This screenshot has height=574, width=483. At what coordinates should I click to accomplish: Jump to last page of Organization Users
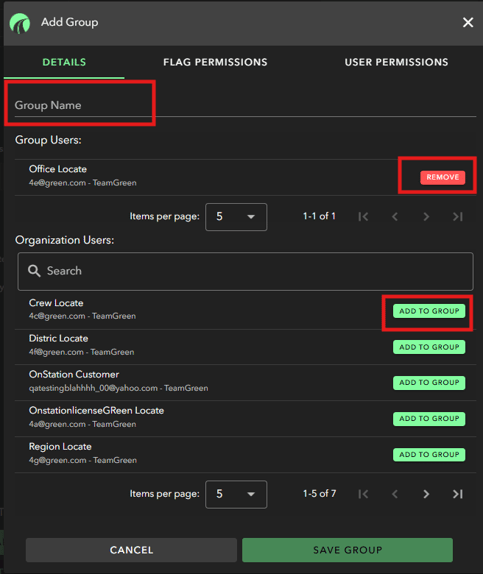458,494
